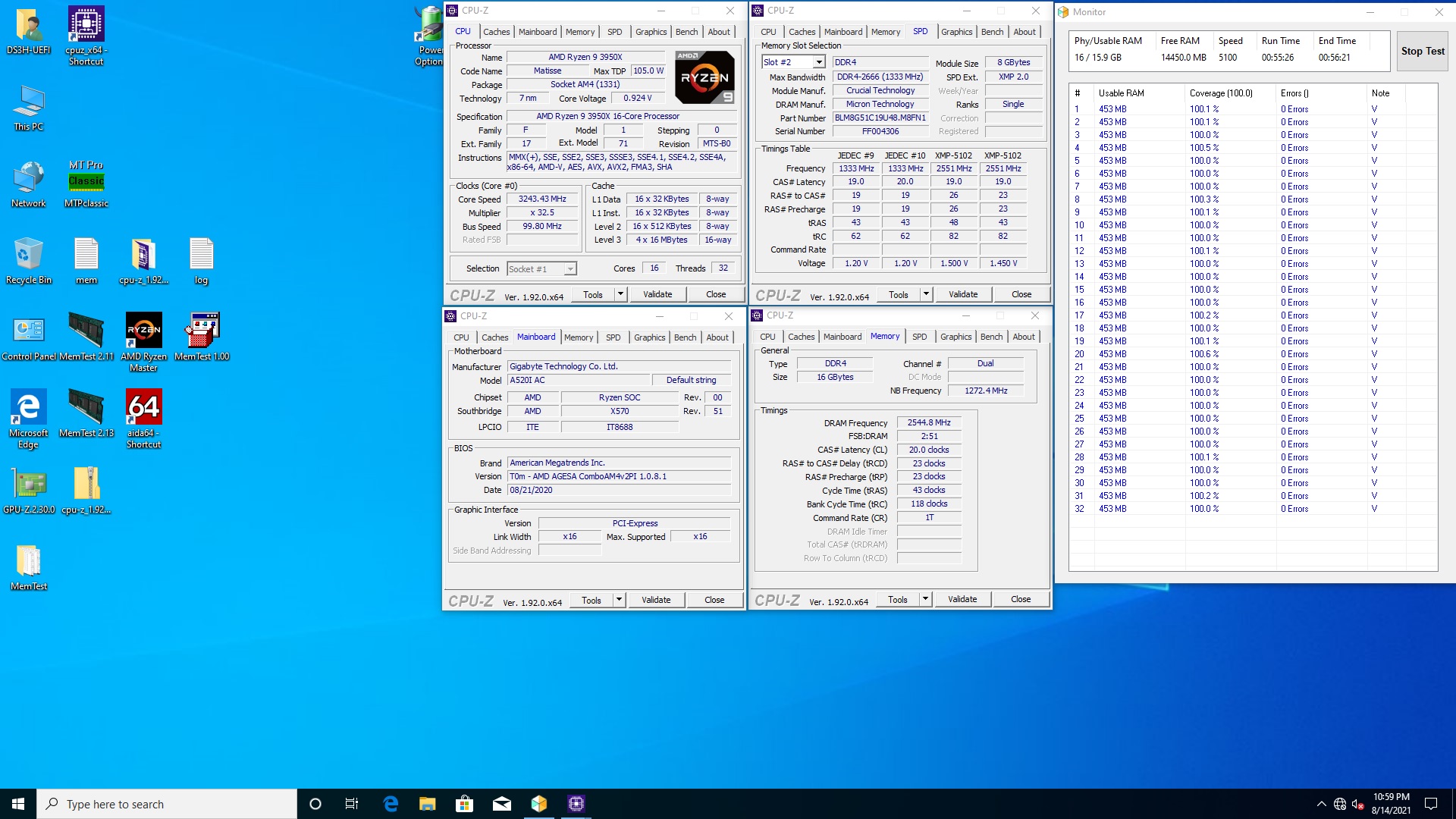
Task: Open the Recycle Bin icon
Action: [x=29, y=261]
